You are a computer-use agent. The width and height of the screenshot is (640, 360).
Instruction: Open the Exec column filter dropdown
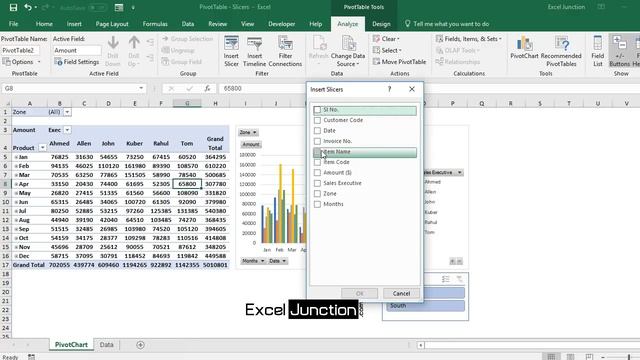coord(67,130)
